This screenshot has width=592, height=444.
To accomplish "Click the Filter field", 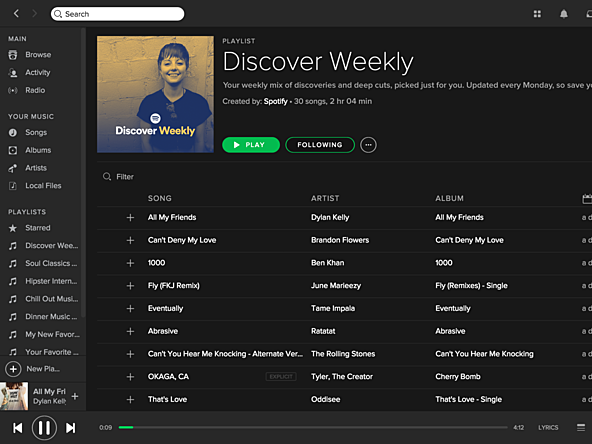I will [x=125, y=177].
